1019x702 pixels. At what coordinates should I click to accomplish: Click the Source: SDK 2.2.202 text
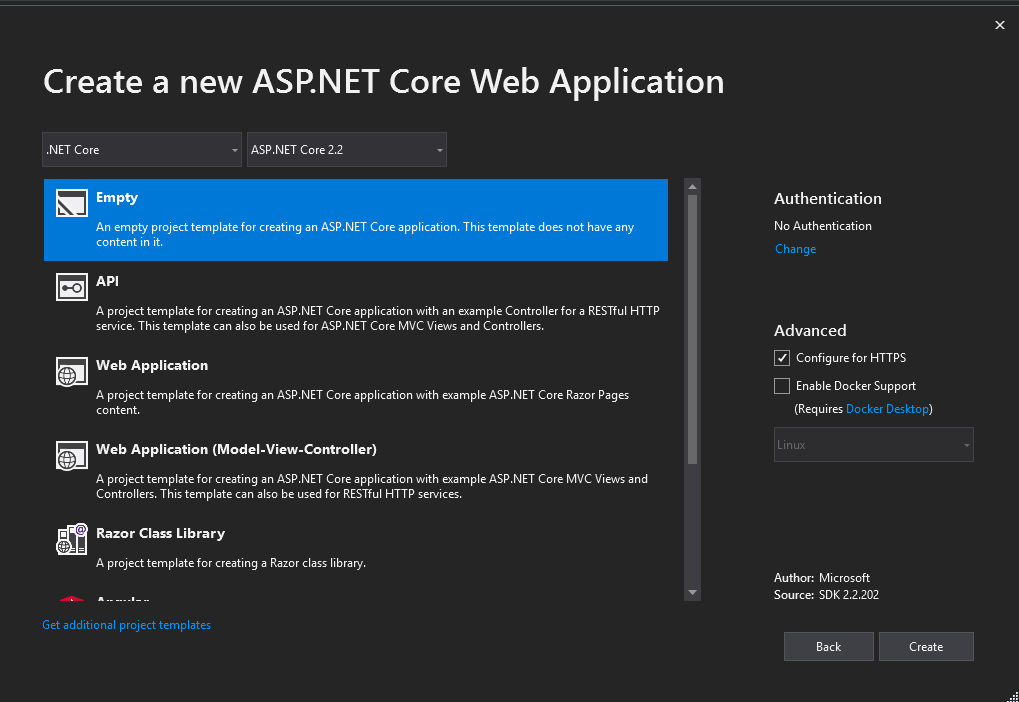click(826, 595)
